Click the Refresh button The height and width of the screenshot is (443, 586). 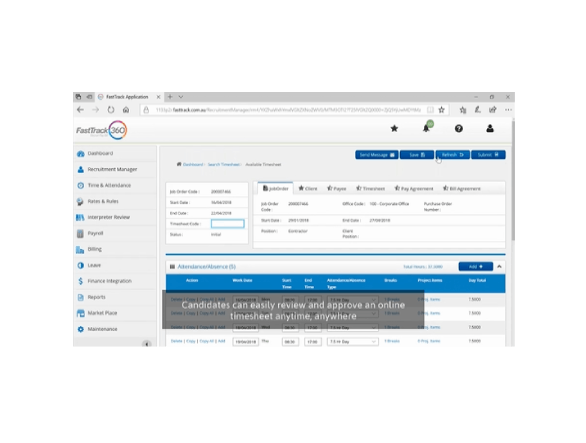(x=453, y=155)
